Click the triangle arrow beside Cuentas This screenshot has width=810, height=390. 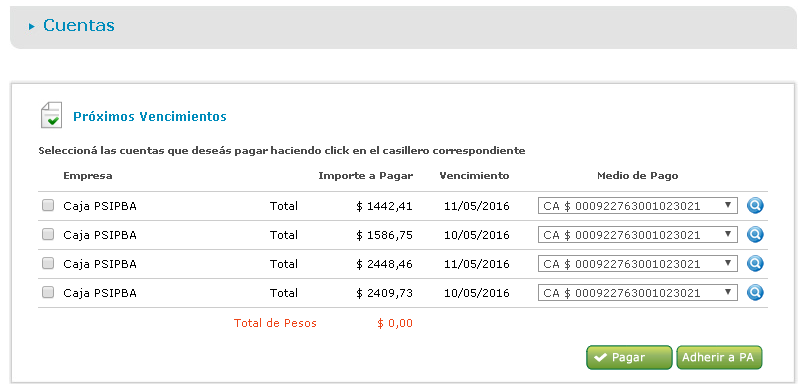pyautogui.click(x=32, y=26)
